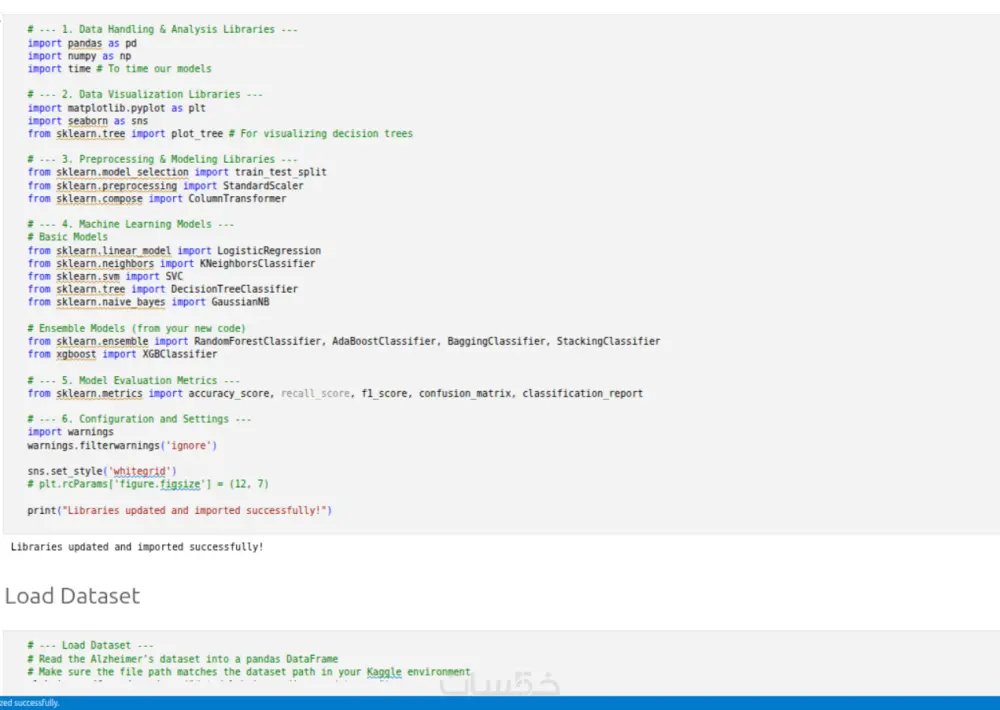Image resolution: width=1000 pixels, height=710 pixels.
Task: Click StackingClassifier in the ensemble import
Action: point(608,341)
